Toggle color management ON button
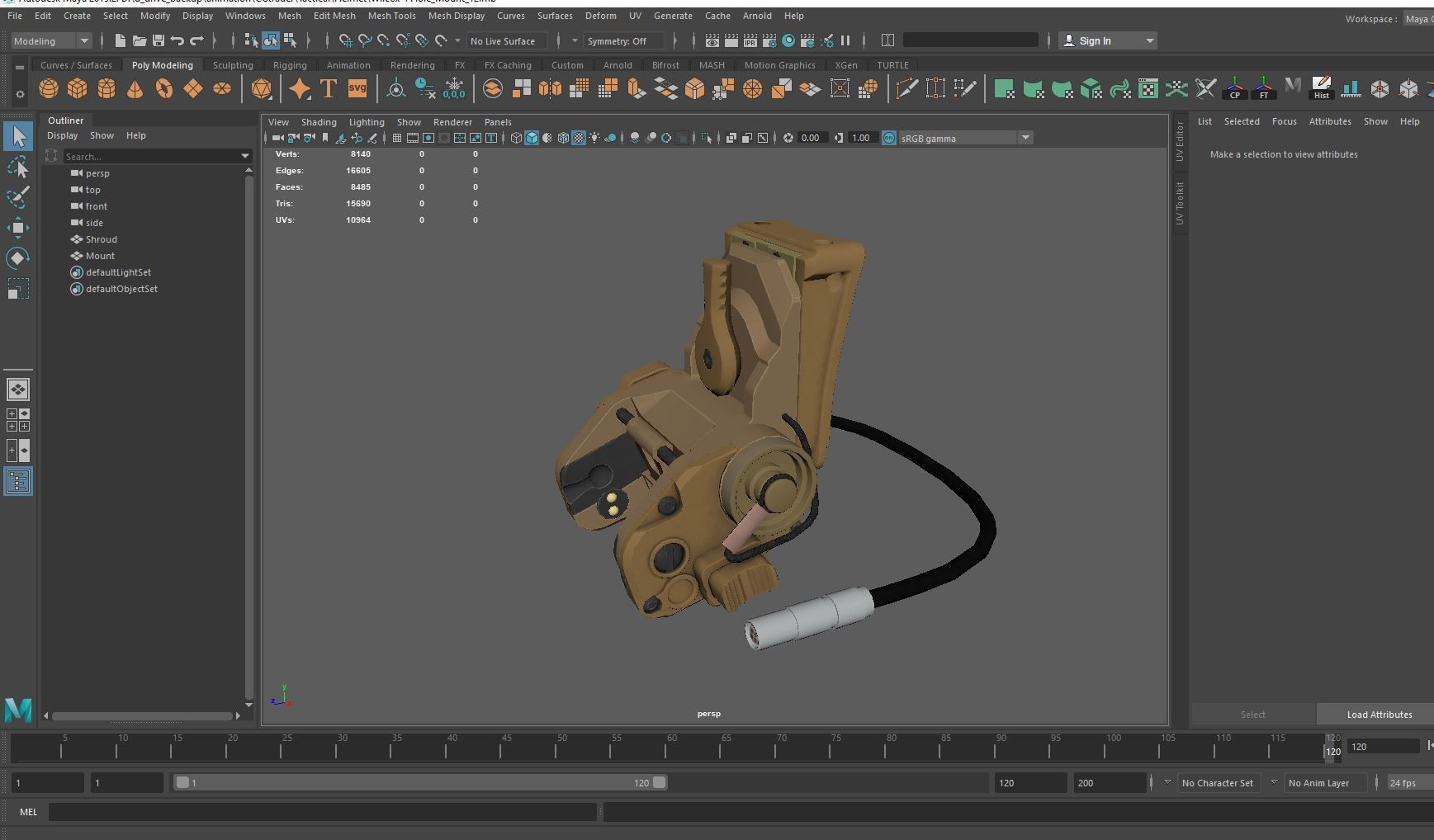This screenshot has height=840, width=1434. click(x=889, y=138)
